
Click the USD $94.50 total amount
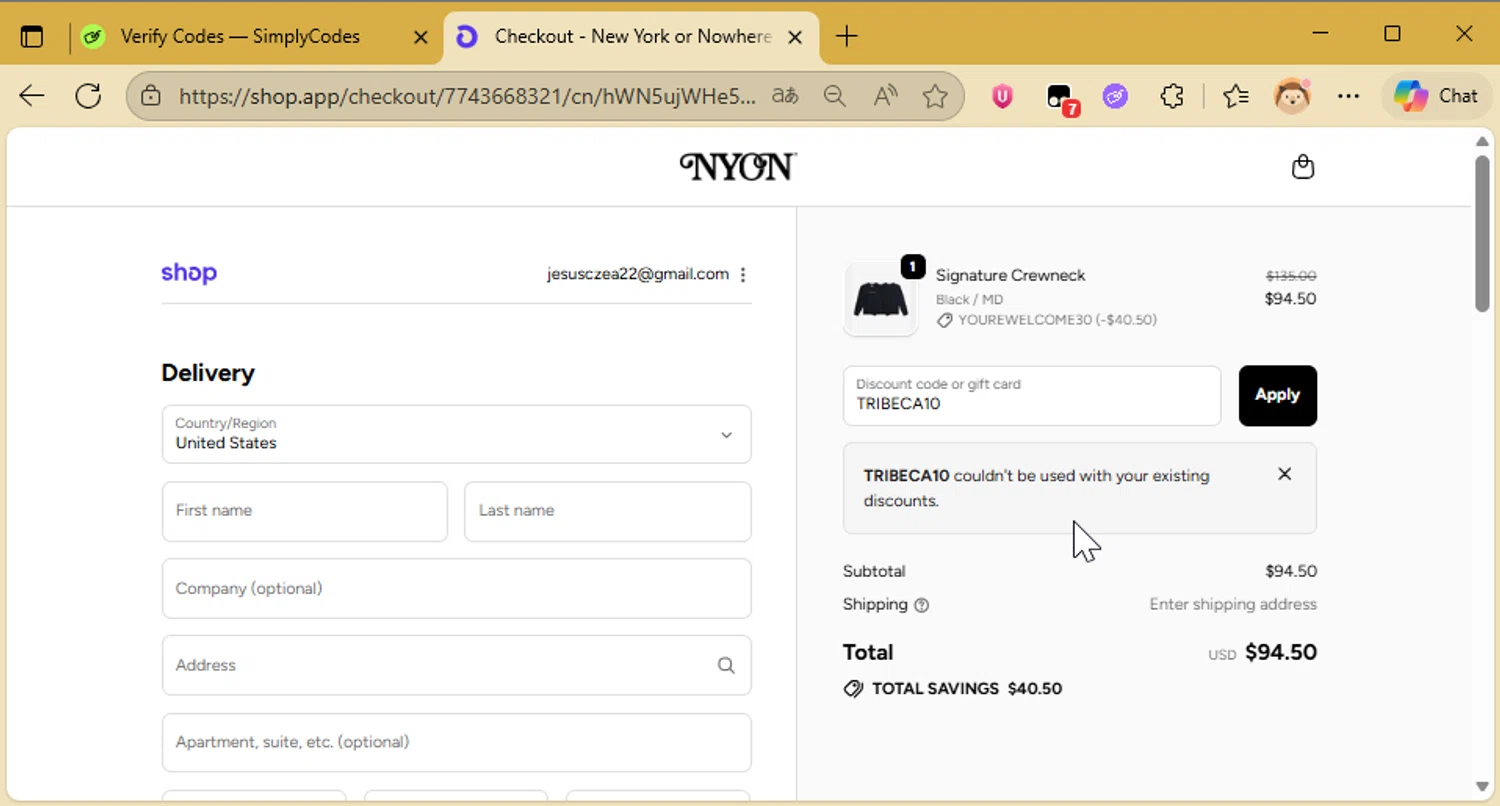click(x=1263, y=653)
